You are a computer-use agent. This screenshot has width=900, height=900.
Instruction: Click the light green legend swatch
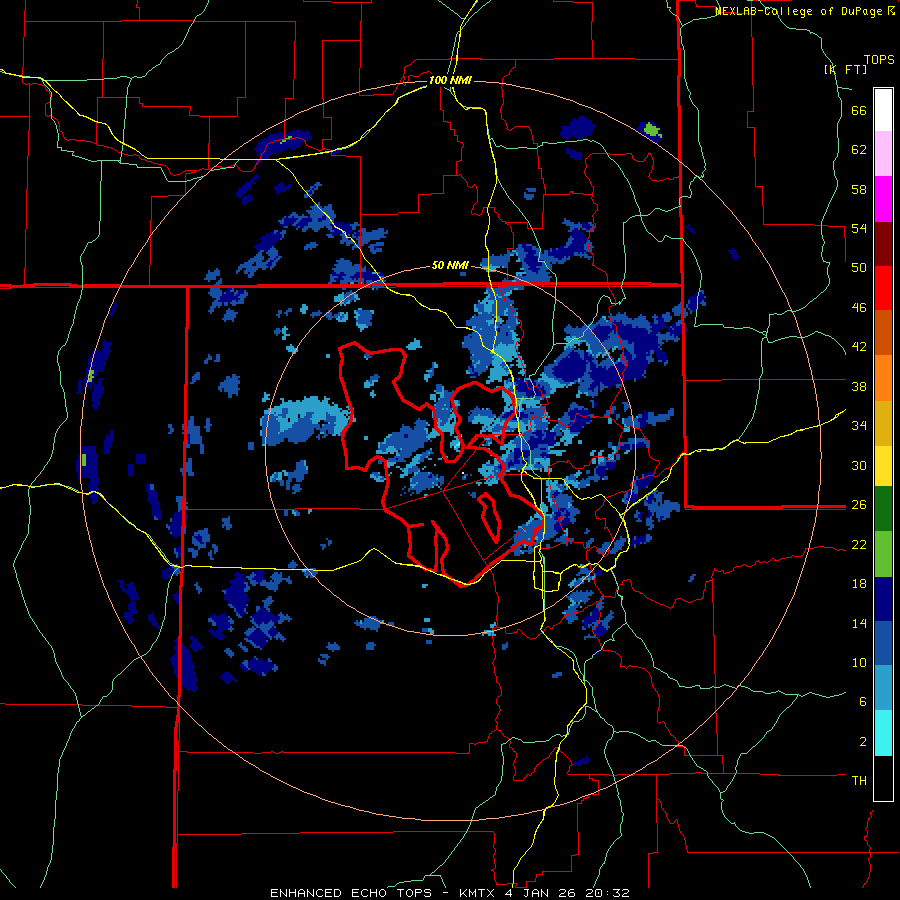(883, 554)
